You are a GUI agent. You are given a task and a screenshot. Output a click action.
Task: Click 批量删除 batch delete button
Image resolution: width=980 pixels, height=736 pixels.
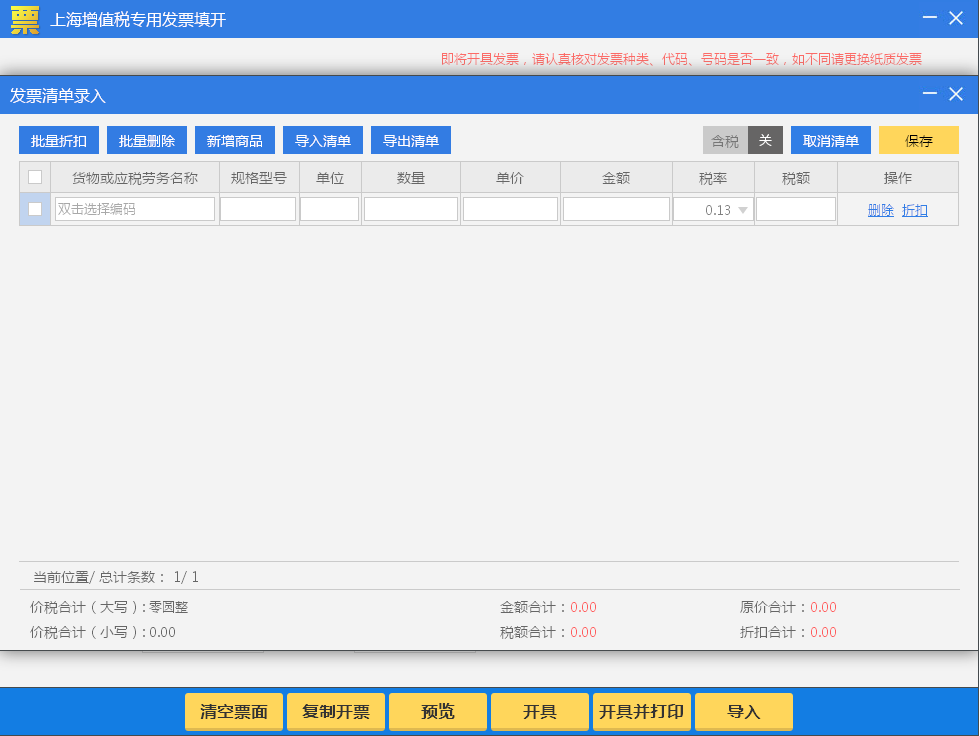147,141
